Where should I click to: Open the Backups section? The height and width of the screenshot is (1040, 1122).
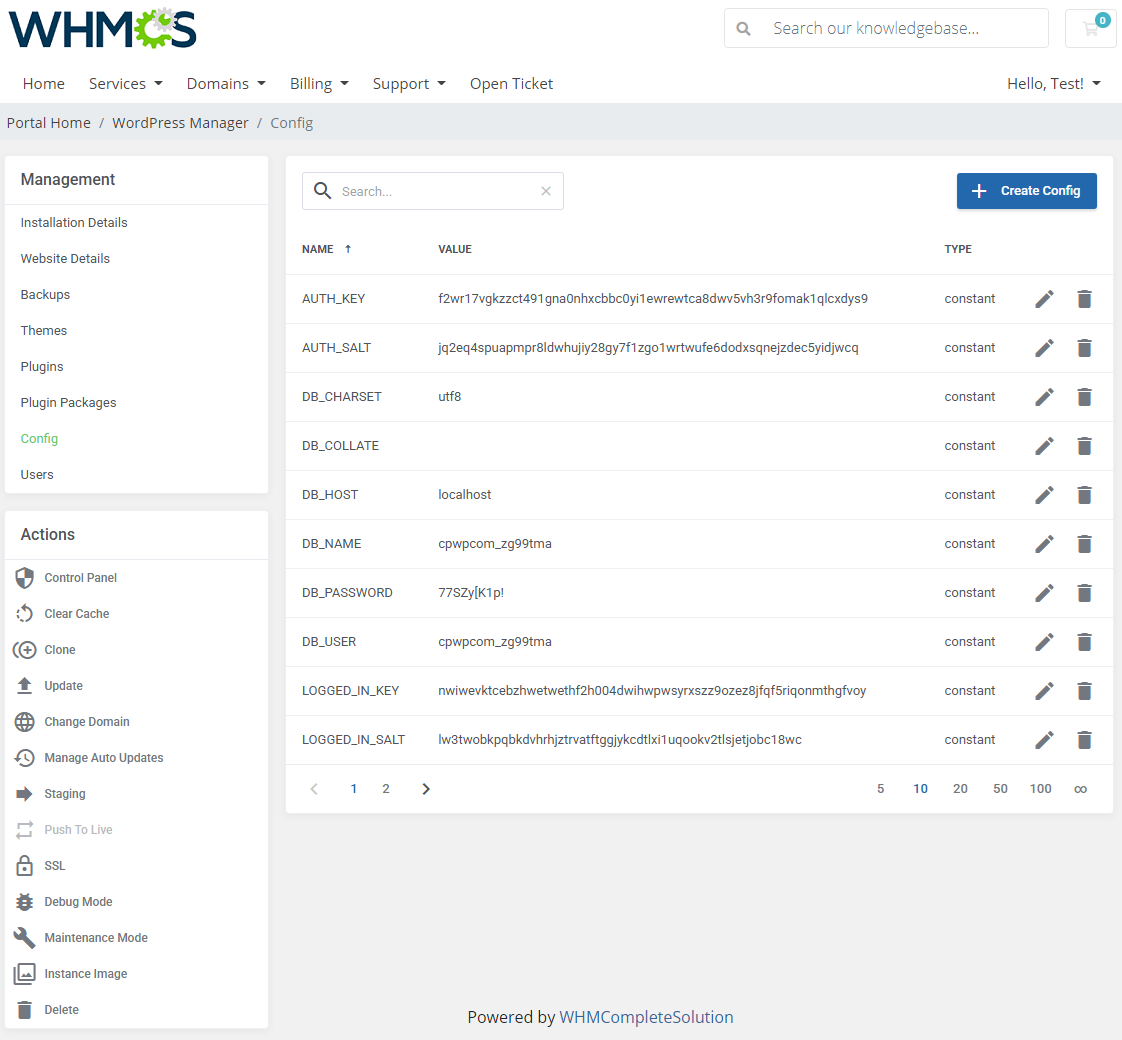(44, 294)
